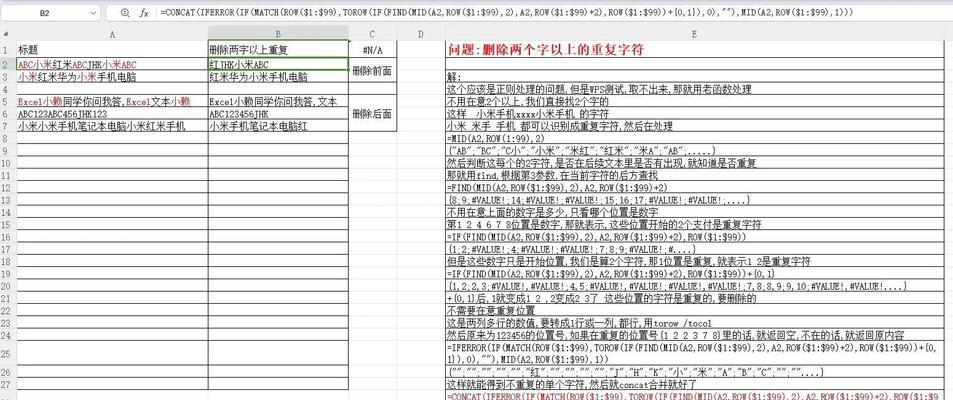
Task: Click cell A6 ABC123ABC456JHK123
Action: [112, 114]
